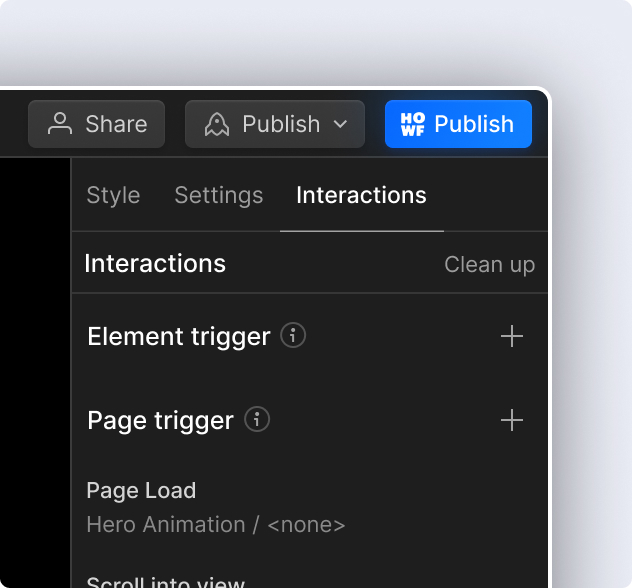Click the rocket icon beside Publish
The width and height of the screenshot is (632, 588).
pos(217,124)
